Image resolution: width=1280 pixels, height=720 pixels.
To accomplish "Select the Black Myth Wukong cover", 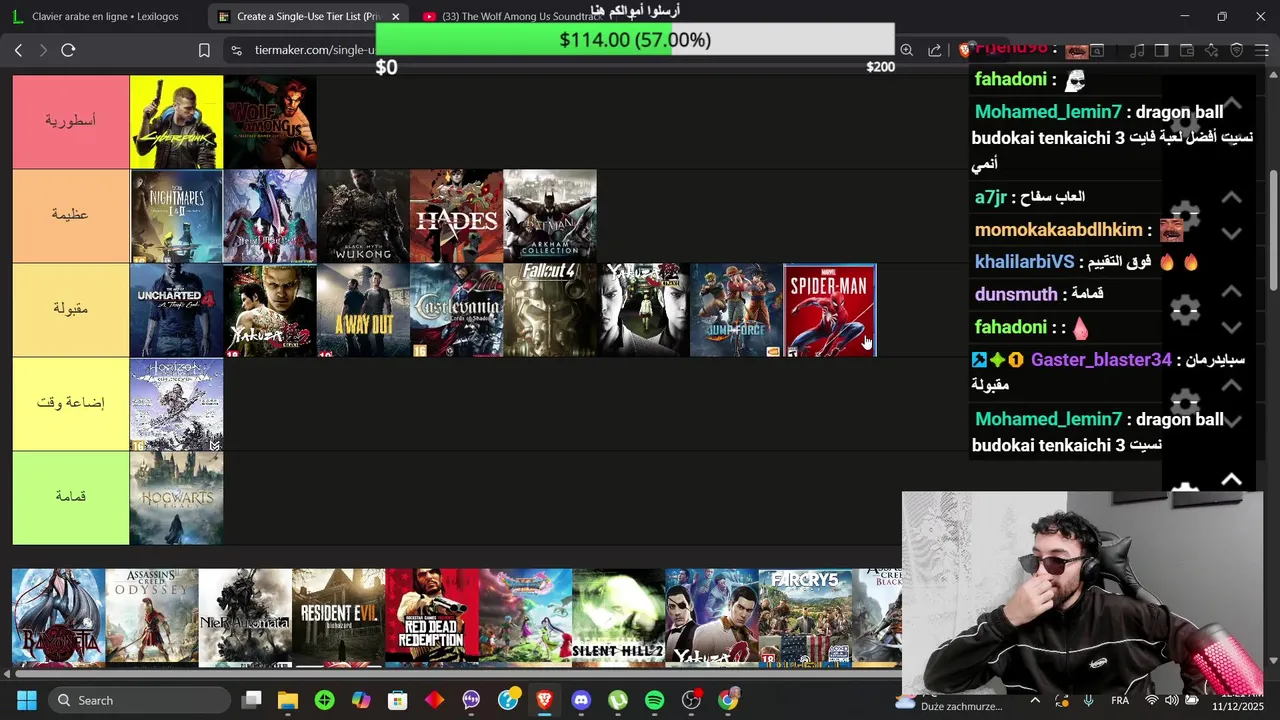I will (363, 216).
